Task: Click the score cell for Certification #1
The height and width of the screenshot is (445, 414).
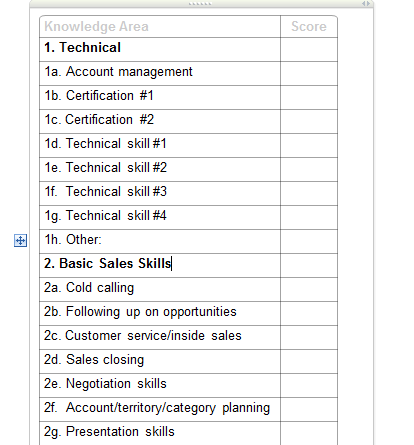Action: pyautogui.click(x=309, y=97)
